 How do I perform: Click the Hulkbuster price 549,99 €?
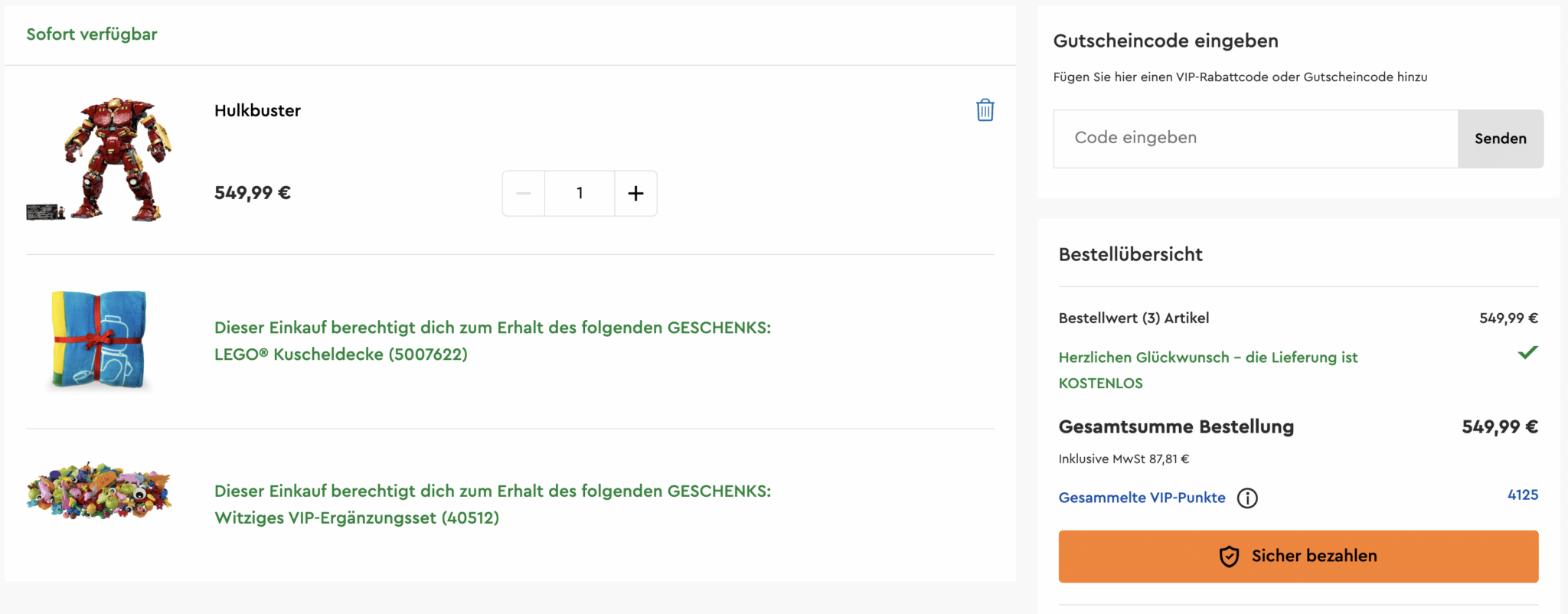coord(253,193)
